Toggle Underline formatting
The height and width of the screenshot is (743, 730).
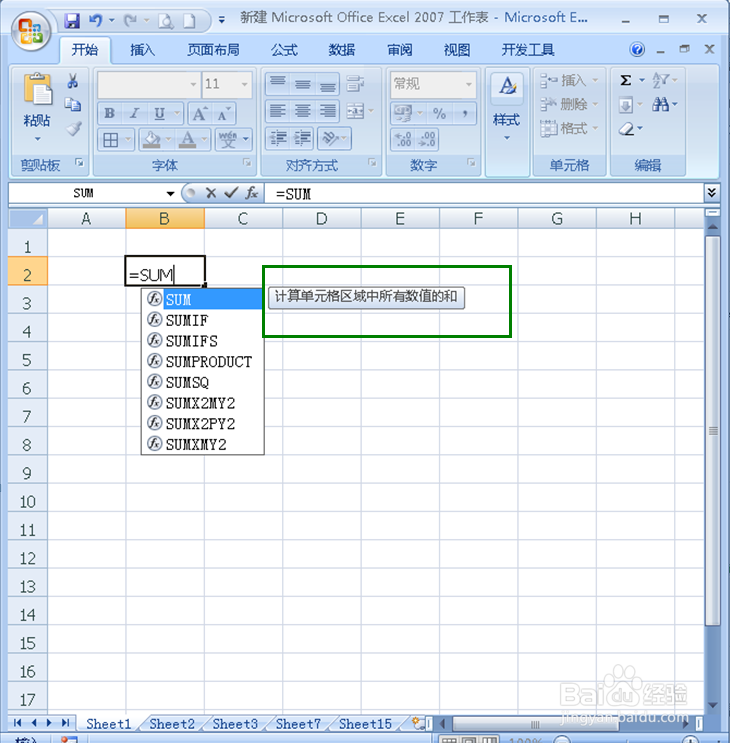[160, 114]
